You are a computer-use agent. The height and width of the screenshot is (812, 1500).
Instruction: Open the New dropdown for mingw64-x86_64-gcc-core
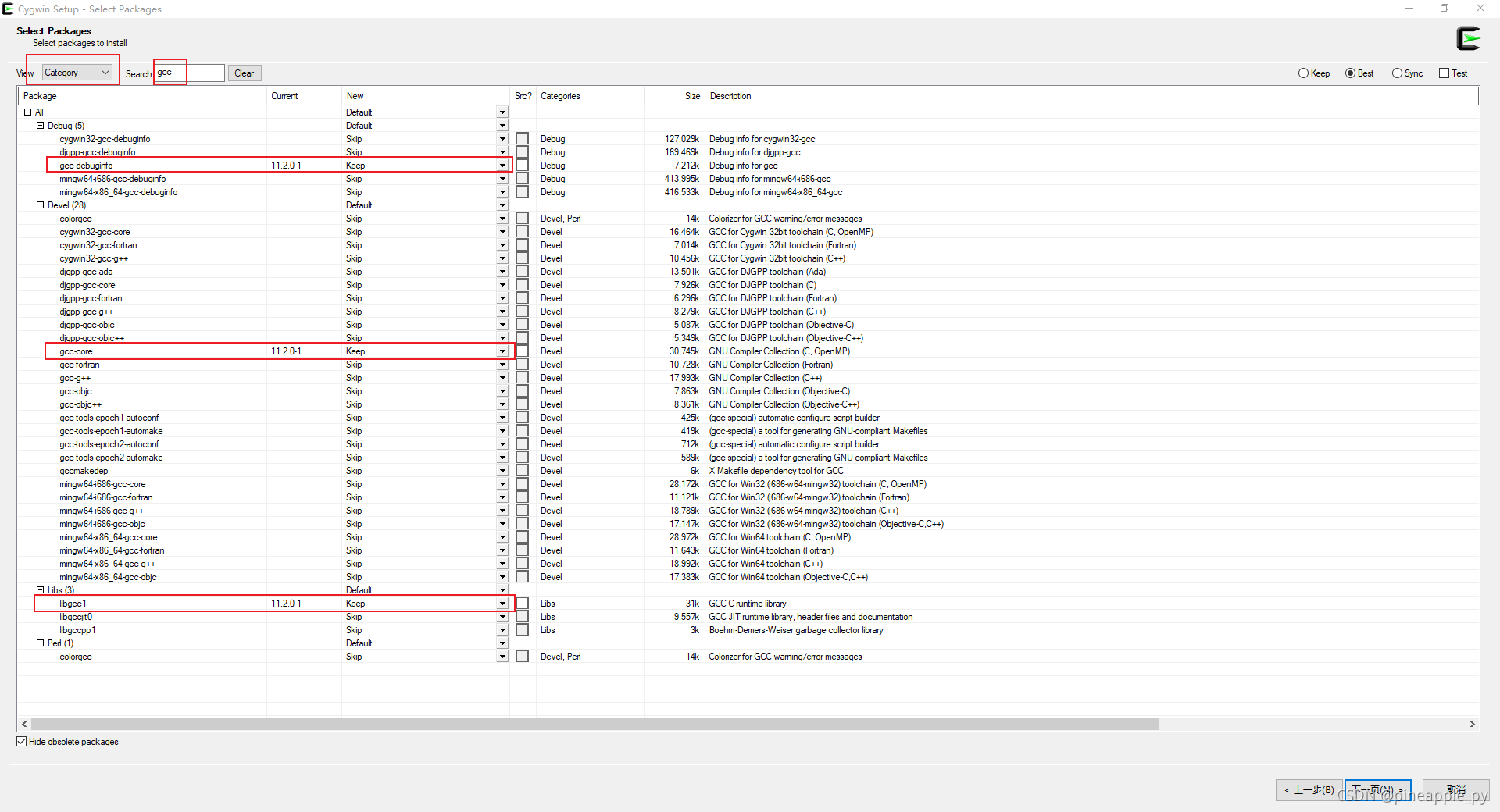[502, 537]
